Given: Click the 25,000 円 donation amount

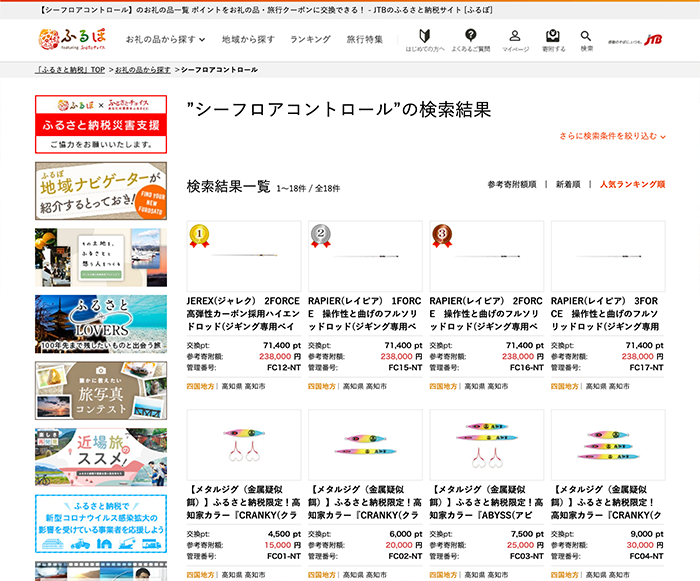Looking at the screenshot, I should 525,545.
